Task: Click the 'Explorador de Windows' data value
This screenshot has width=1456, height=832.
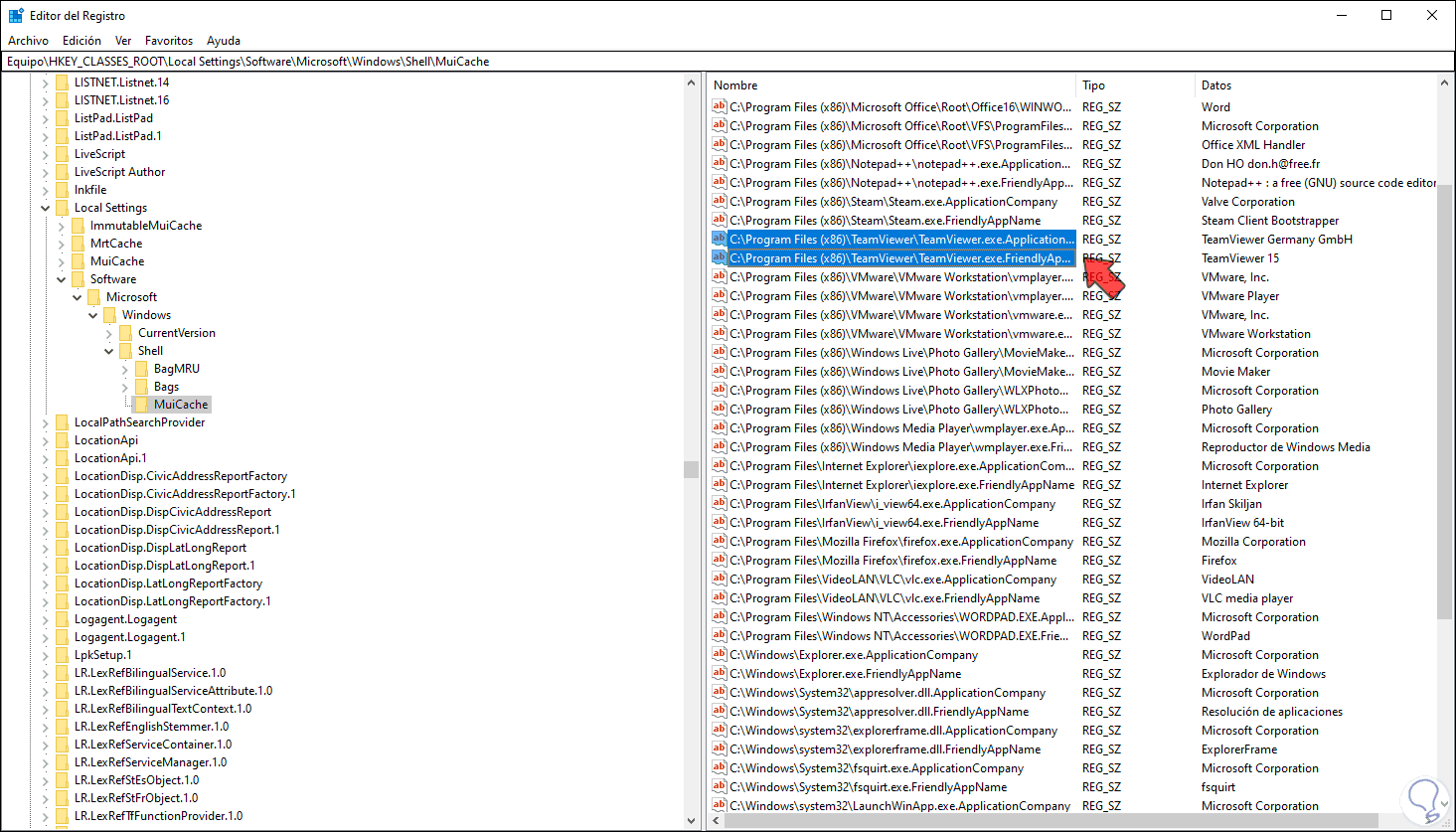Action: 1263,674
